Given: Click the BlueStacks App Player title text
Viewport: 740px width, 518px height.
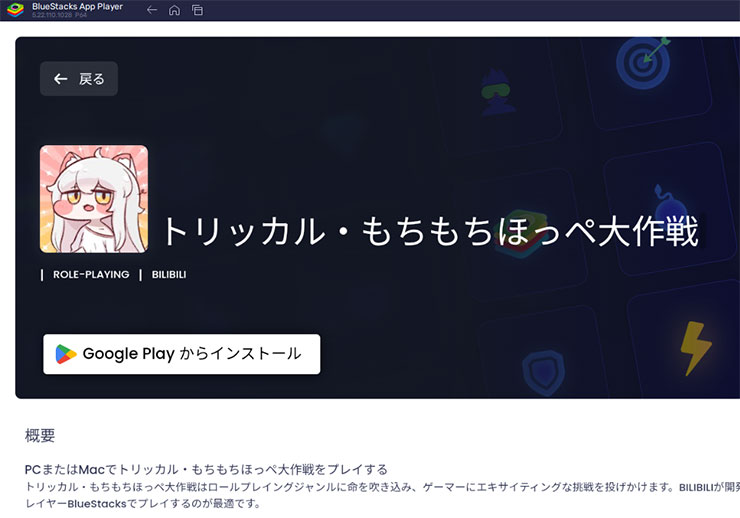Looking at the screenshot, I should pyautogui.click(x=77, y=6).
